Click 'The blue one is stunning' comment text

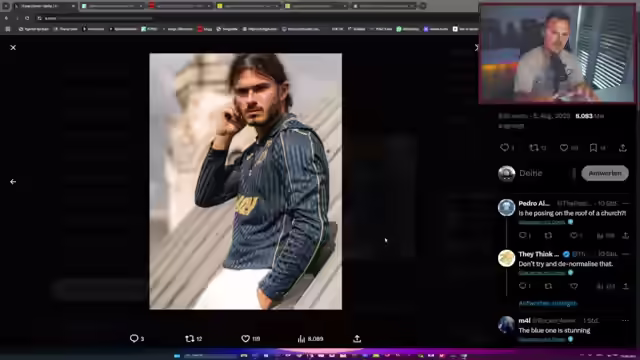554,330
